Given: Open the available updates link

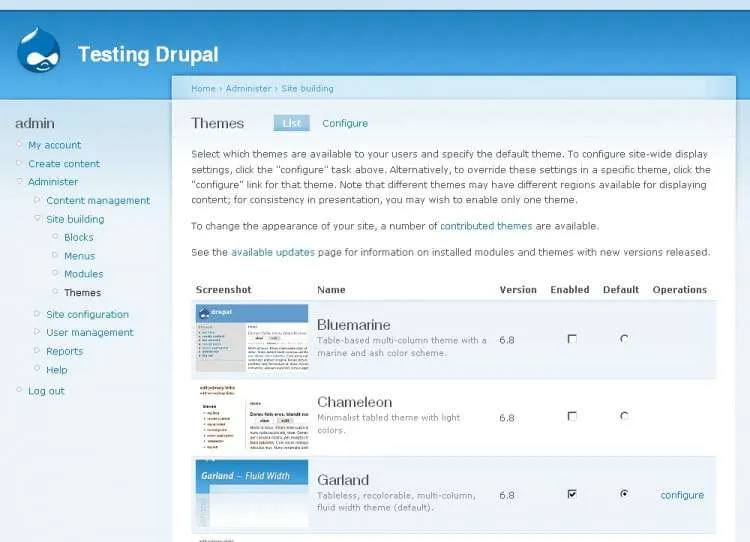Looking at the screenshot, I should [273, 252].
